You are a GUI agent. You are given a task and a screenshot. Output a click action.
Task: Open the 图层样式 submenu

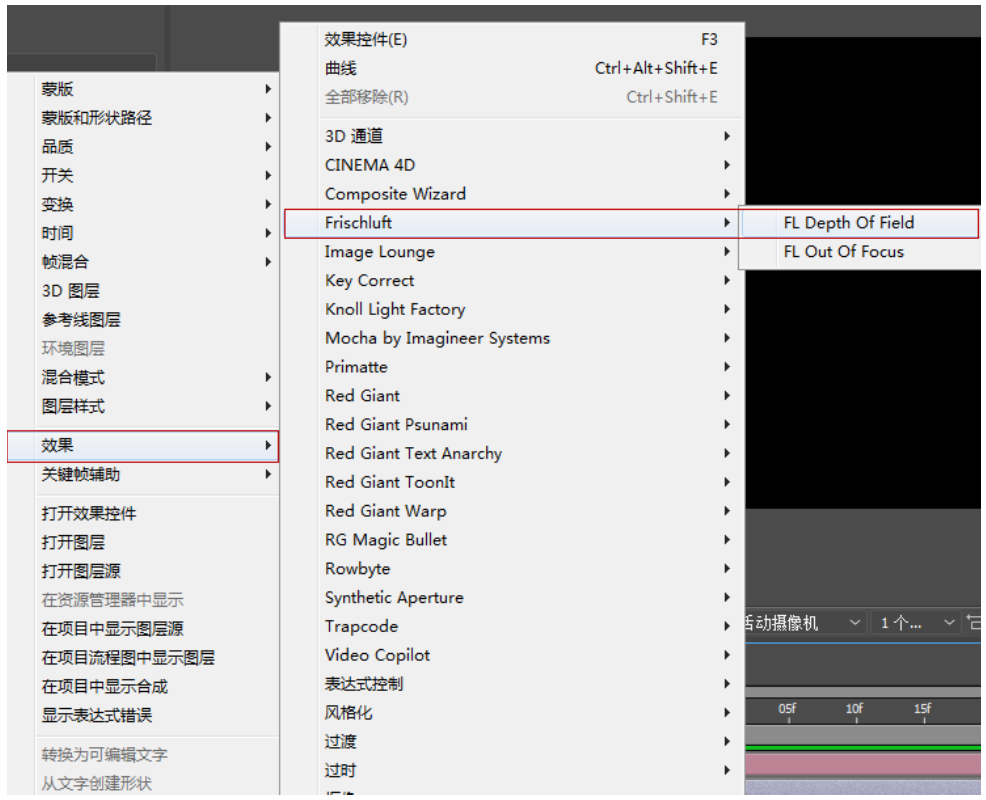pos(143,406)
